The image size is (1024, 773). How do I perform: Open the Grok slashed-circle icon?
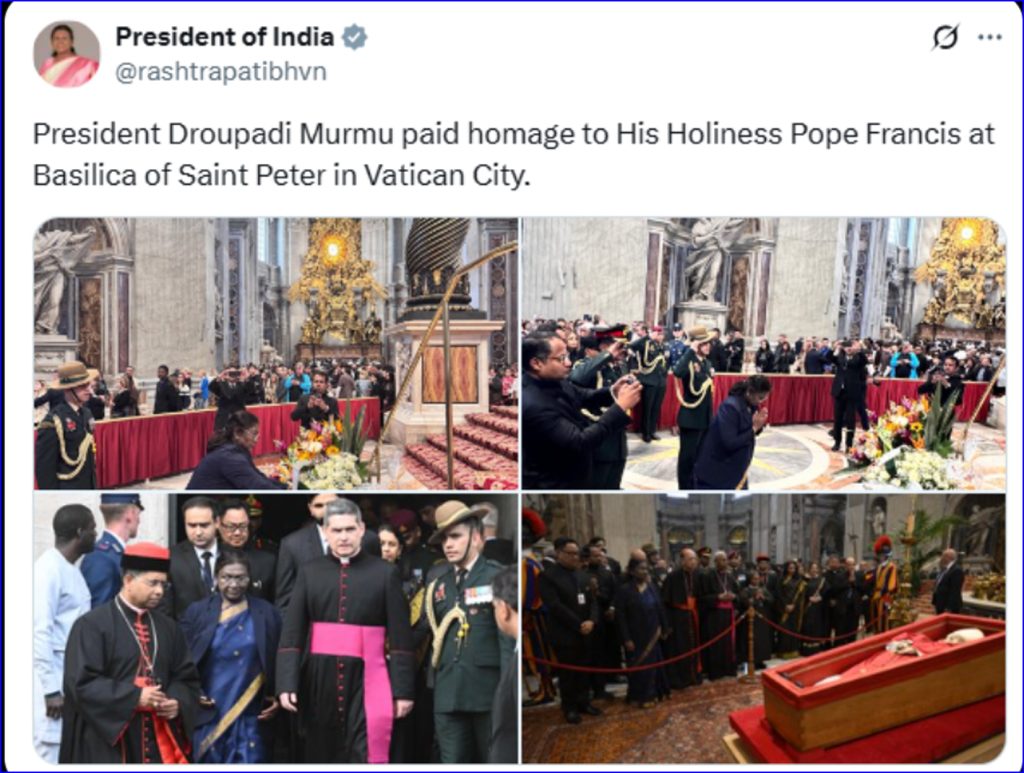946,37
